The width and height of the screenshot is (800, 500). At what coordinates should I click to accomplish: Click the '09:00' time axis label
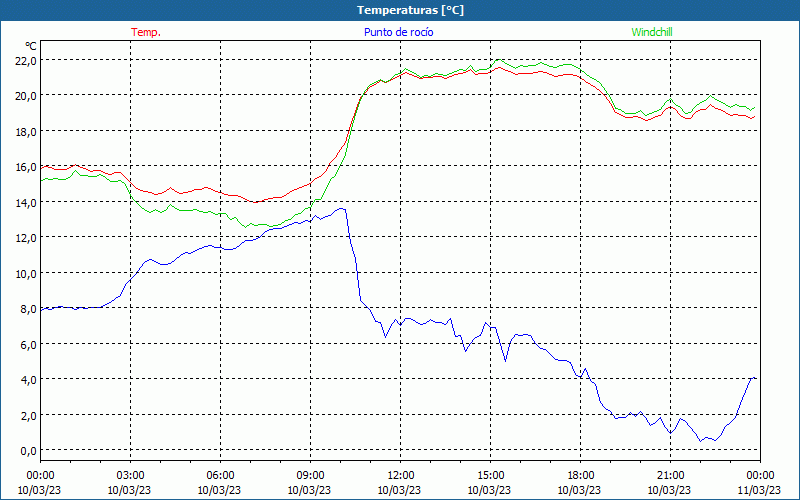(x=310, y=476)
